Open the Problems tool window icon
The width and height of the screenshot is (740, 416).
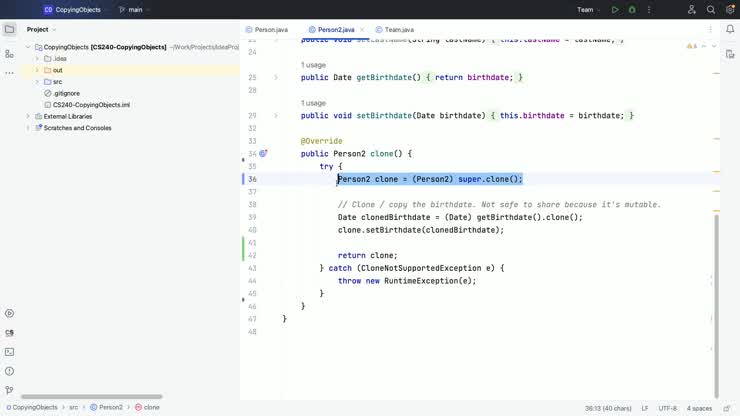coord(9,371)
